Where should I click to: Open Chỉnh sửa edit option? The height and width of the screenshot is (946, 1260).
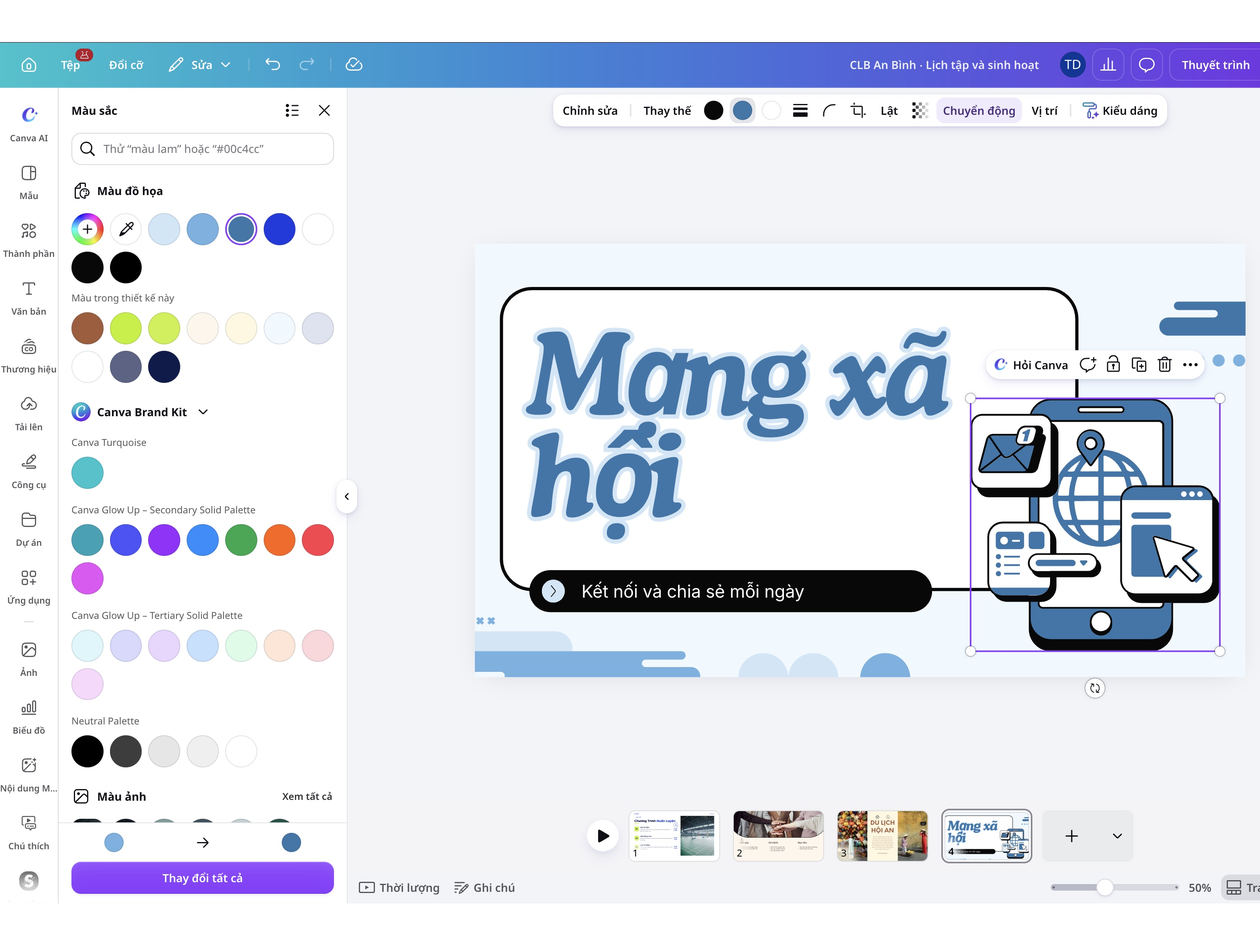[590, 110]
